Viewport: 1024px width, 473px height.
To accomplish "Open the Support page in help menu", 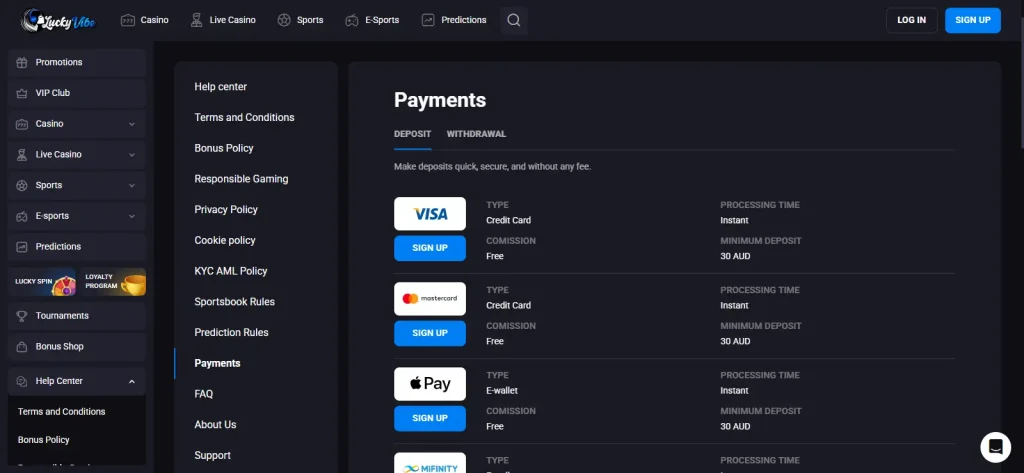I will (212, 455).
